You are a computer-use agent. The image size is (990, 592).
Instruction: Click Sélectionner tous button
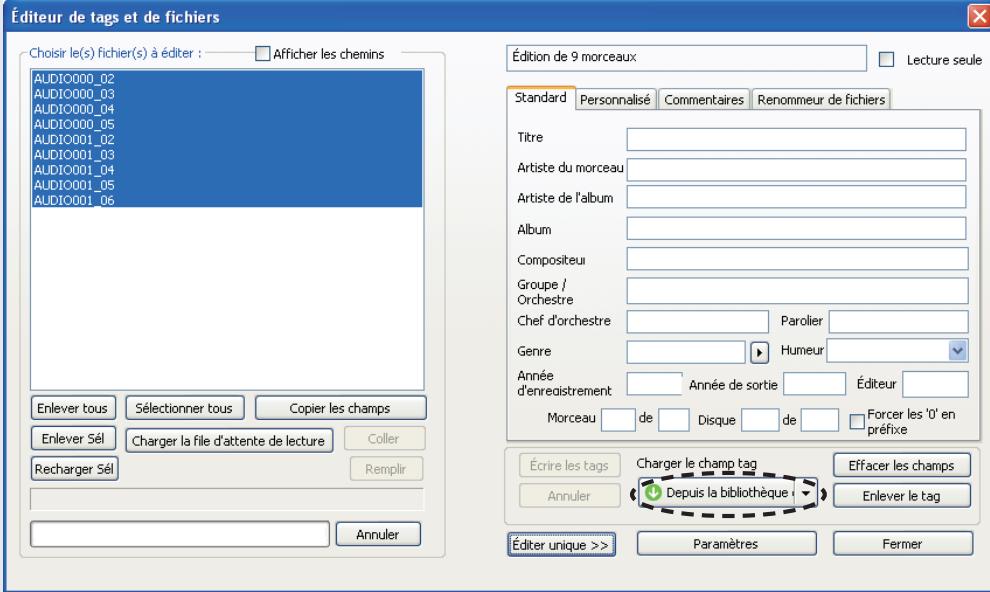pyautogui.click(x=184, y=408)
